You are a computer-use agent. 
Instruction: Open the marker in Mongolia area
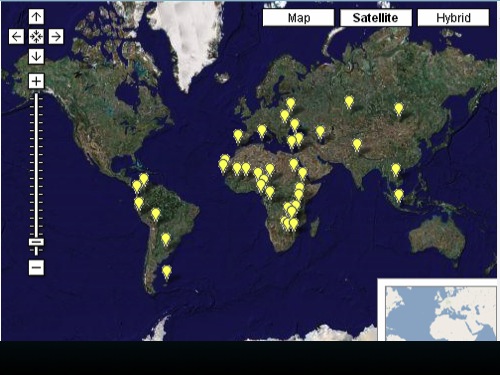[399, 109]
